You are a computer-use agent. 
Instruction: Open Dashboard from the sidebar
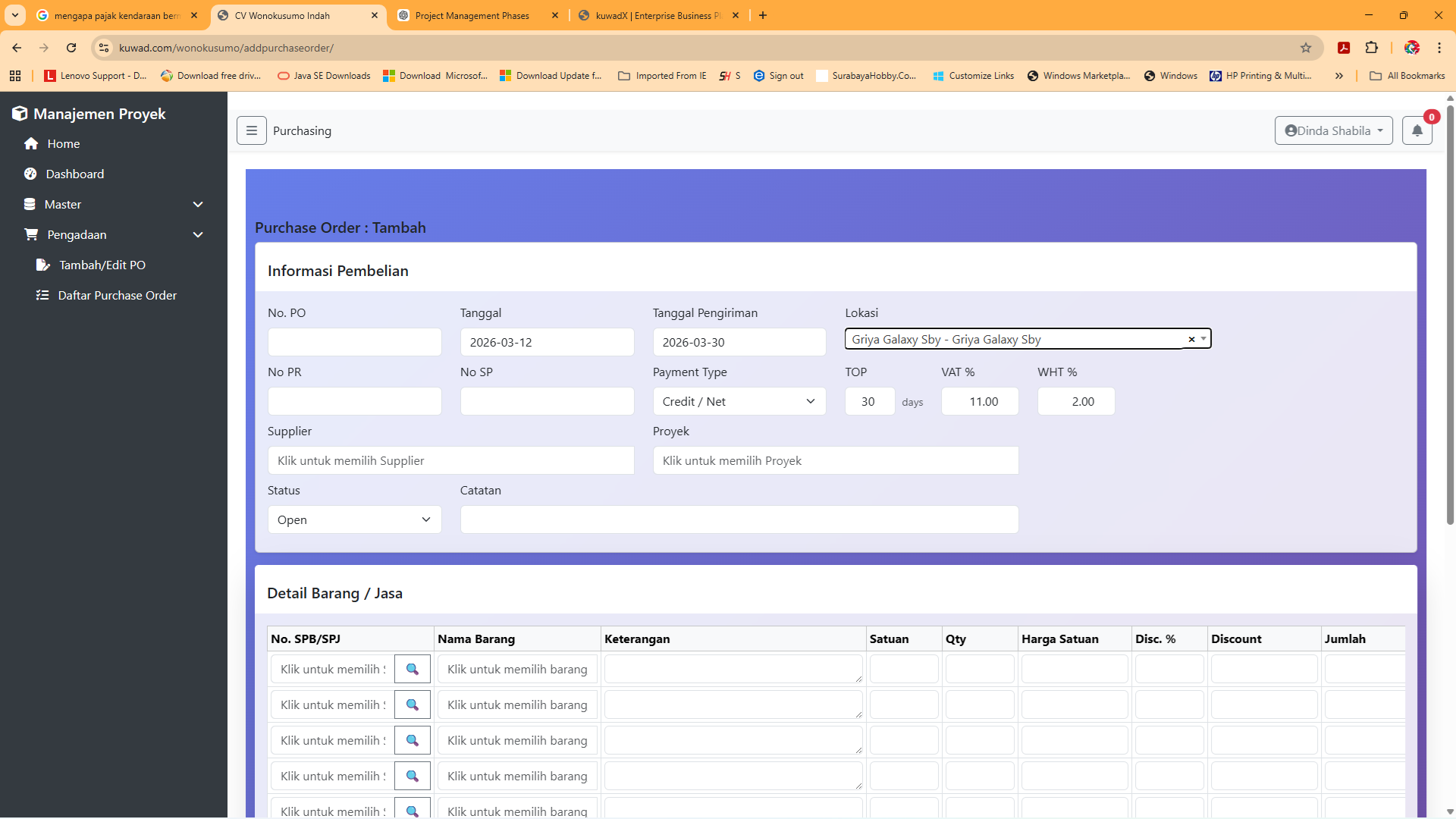coord(74,174)
